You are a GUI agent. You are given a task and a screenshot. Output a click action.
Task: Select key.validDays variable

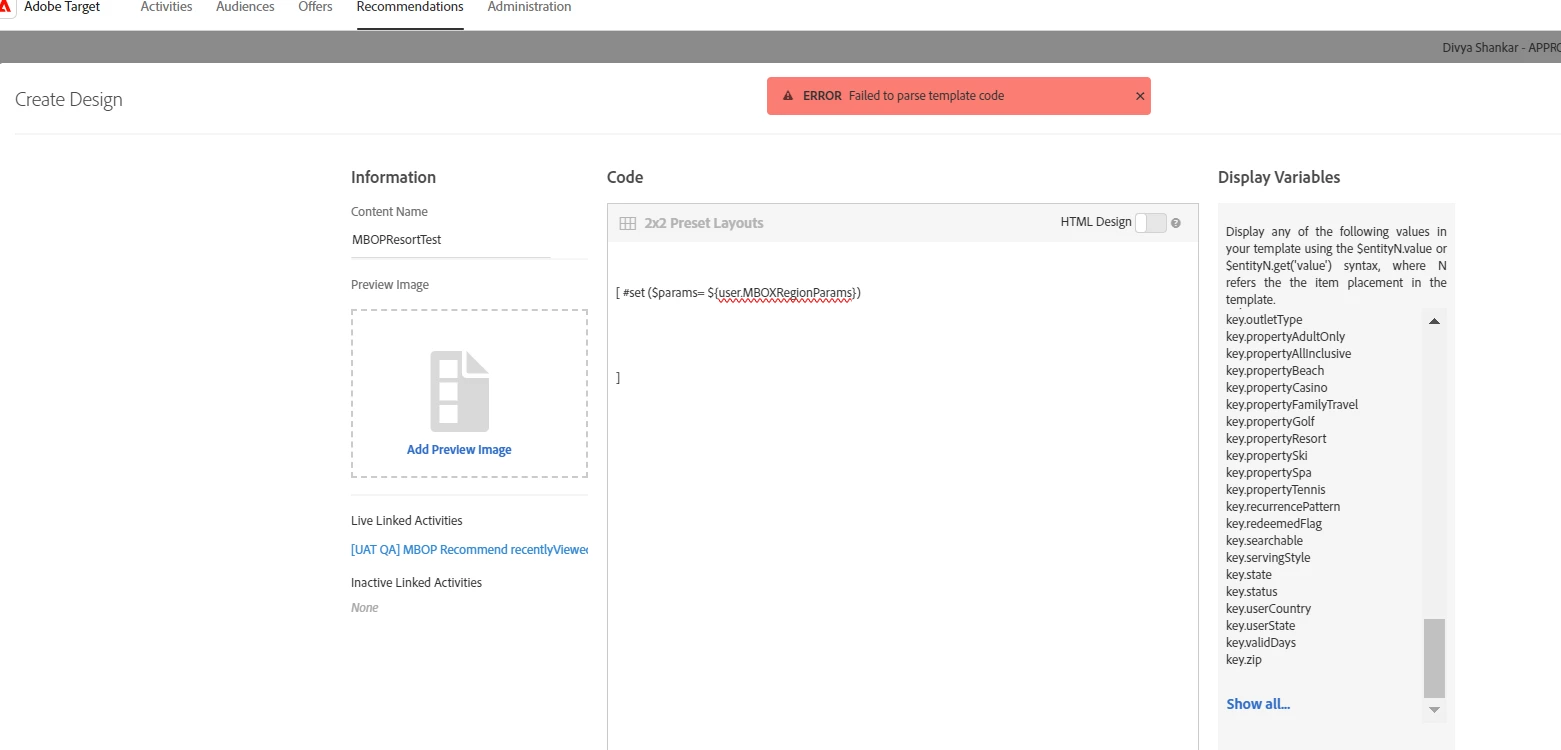tap(1260, 643)
